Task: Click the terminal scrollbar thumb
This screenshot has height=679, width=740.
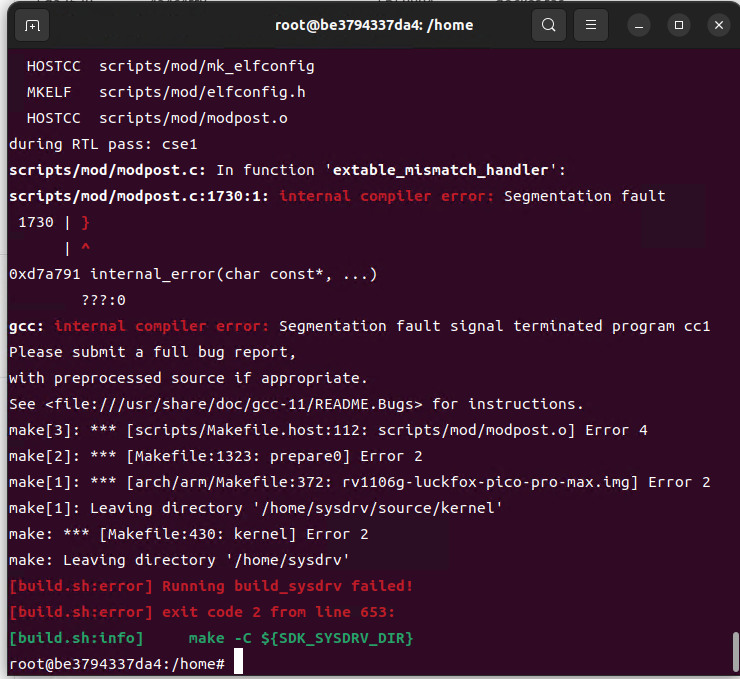Action: [x=735, y=653]
